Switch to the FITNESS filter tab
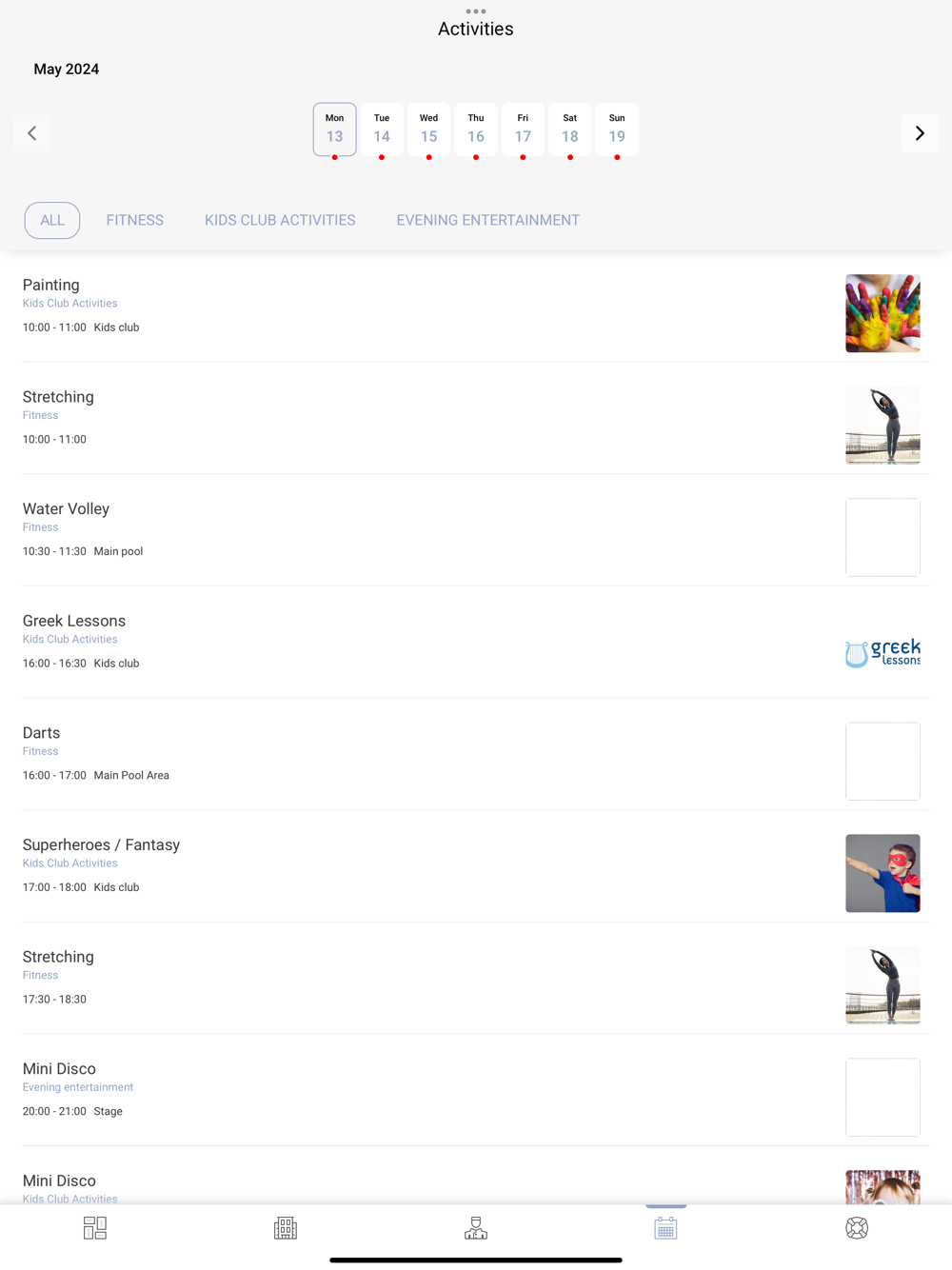 pos(135,220)
